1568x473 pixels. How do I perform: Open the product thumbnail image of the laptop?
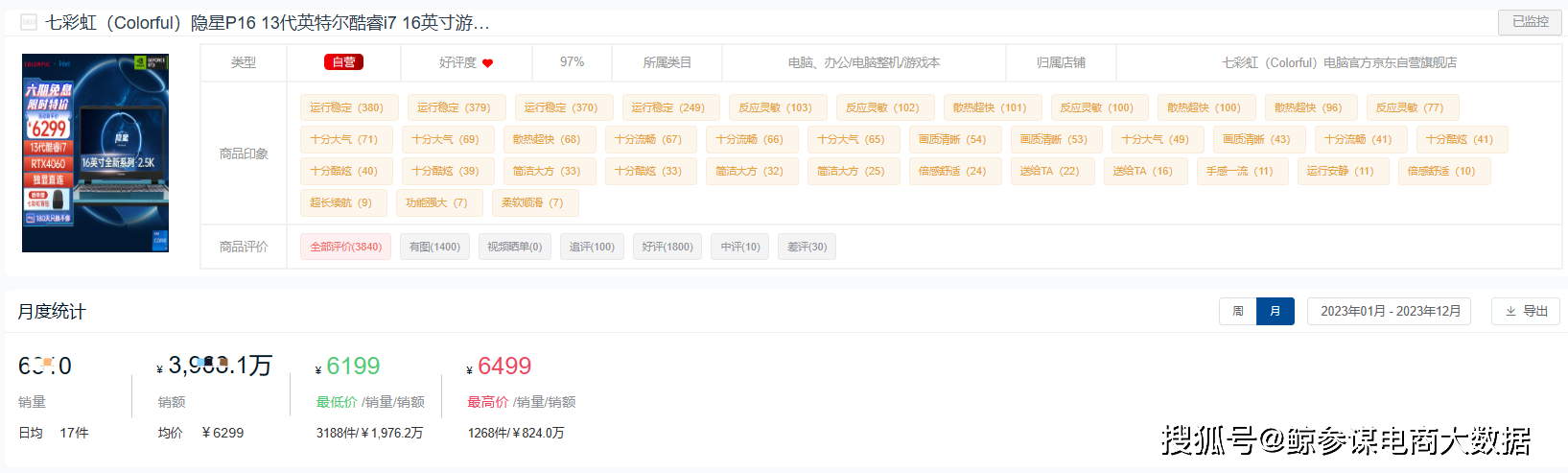(95, 154)
